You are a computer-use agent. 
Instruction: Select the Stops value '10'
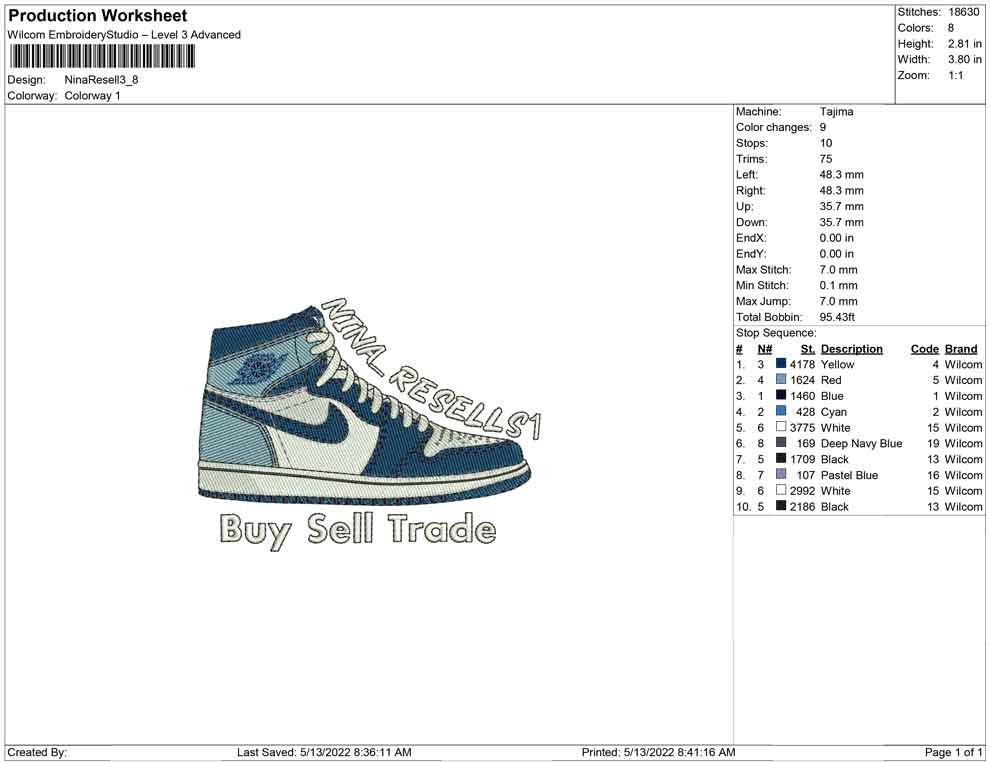pyautogui.click(x=826, y=143)
